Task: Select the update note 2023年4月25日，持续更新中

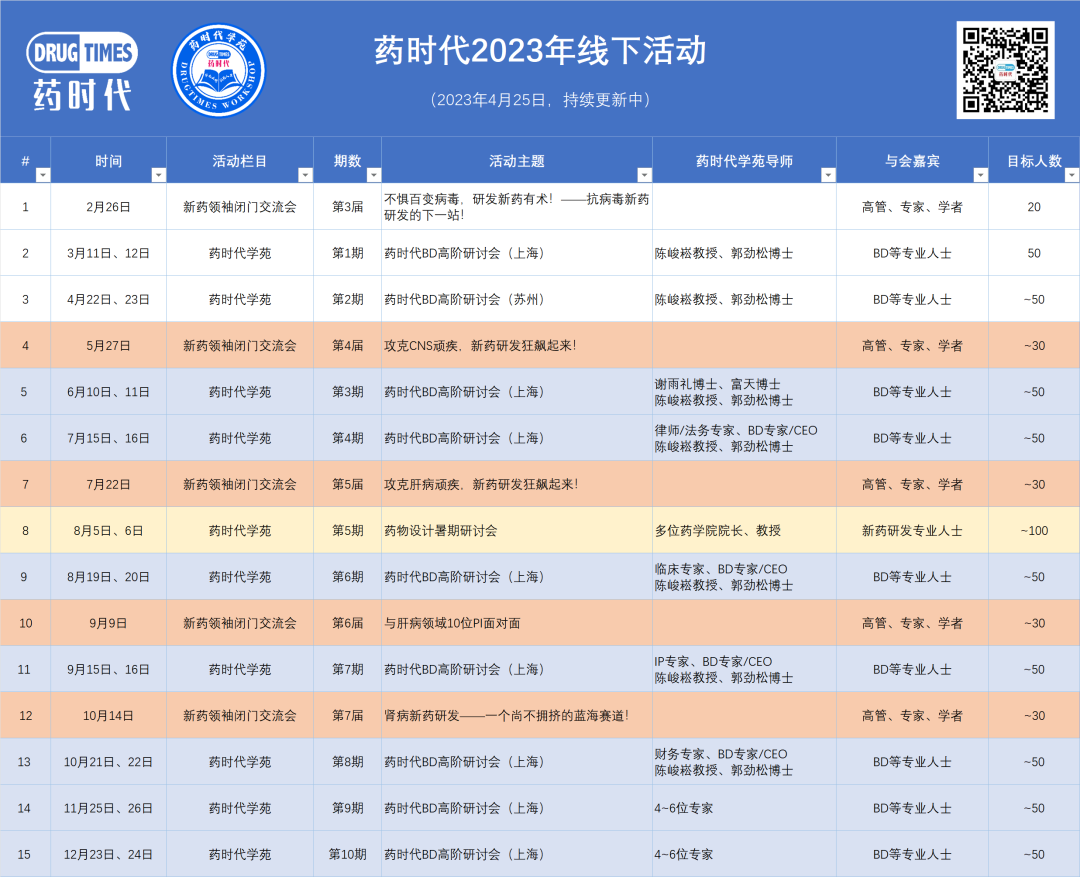Action: (540, 100)
